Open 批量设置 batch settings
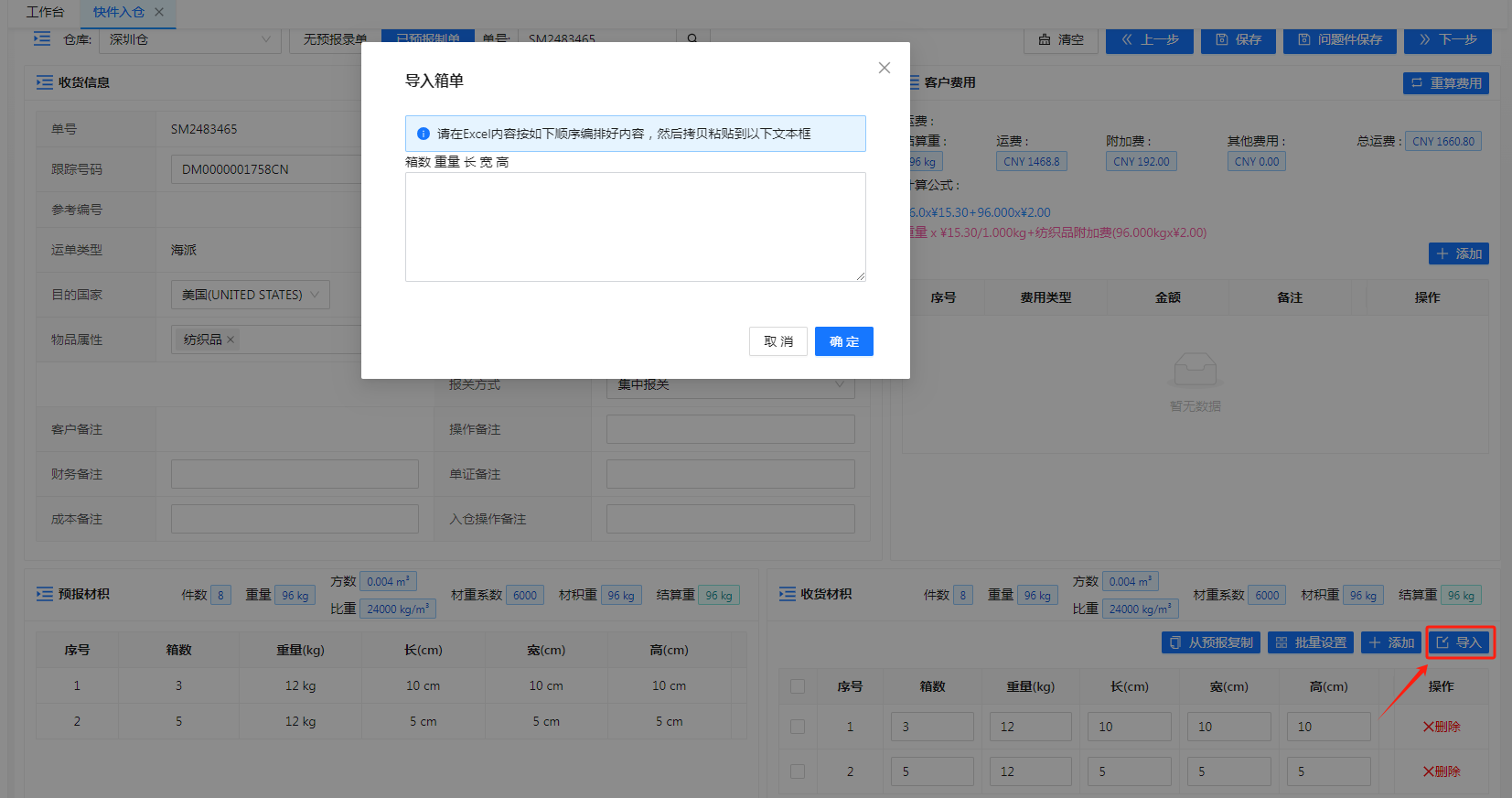Image resolution: width=1512 pixels, height=798 pixels. [1311, 642]
